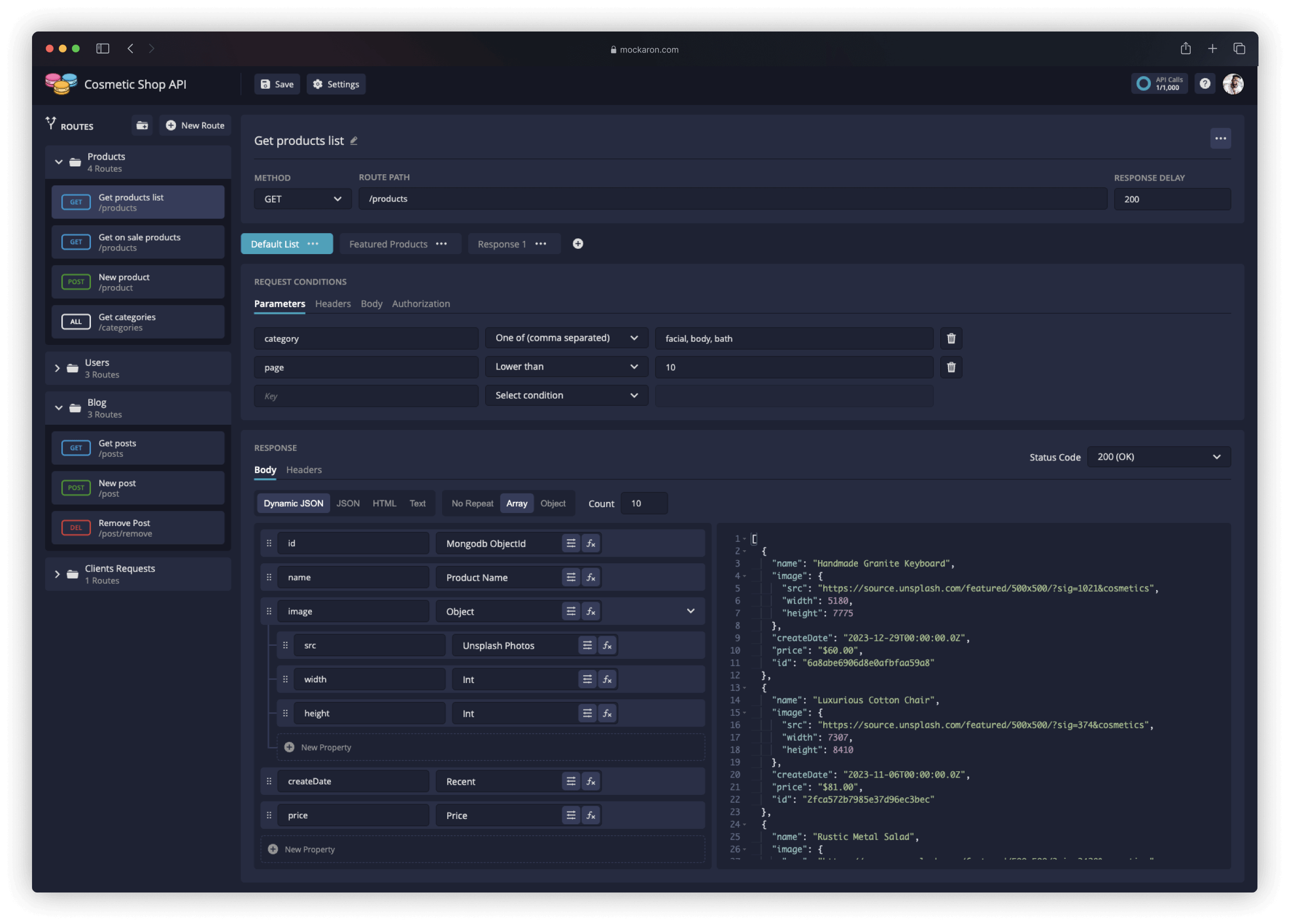The width and height of the screenshot is (1290, 924).
Task: Click the folder icon in the Routes header
Action: 142,125
